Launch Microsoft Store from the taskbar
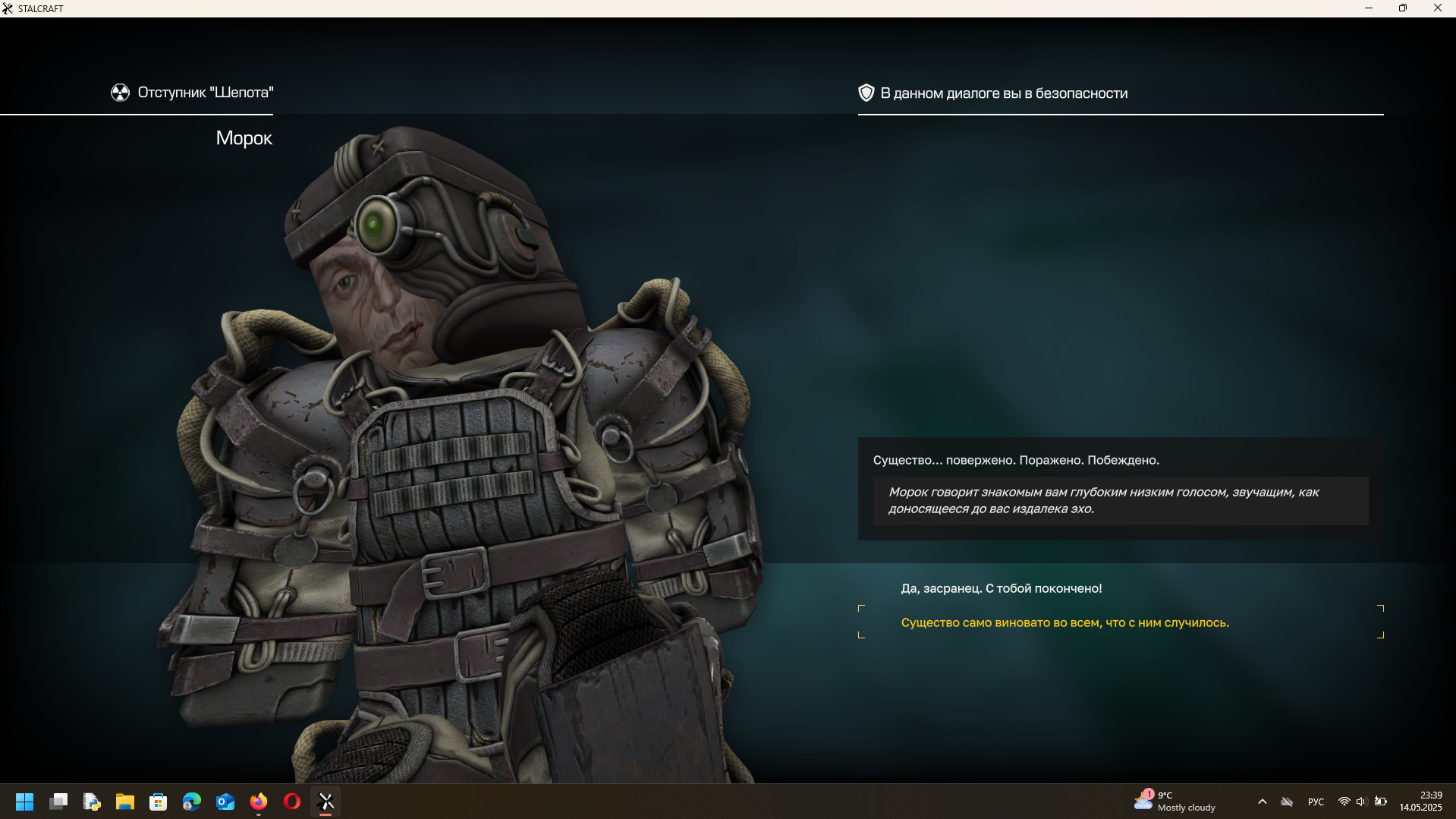Screen dimensions: 1456x819 [x=159, y=802]
